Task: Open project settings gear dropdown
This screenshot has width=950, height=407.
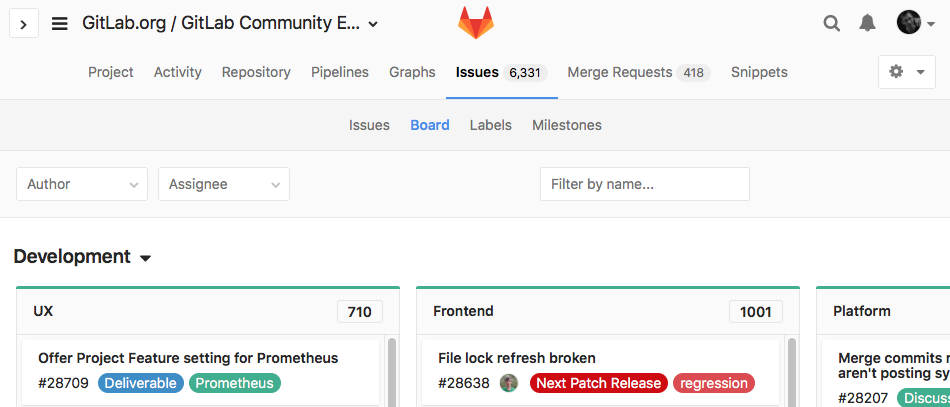Action: [x=906, y=72]
